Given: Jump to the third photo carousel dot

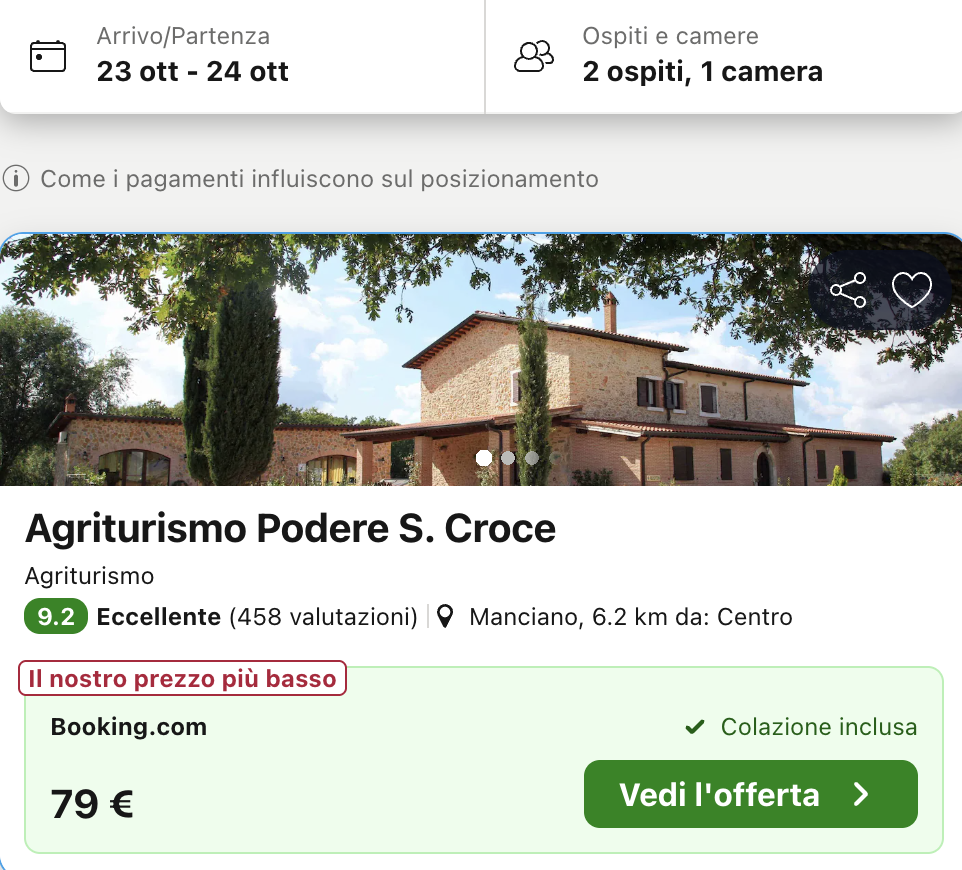Looking at the screenshot, I should 532,458.
